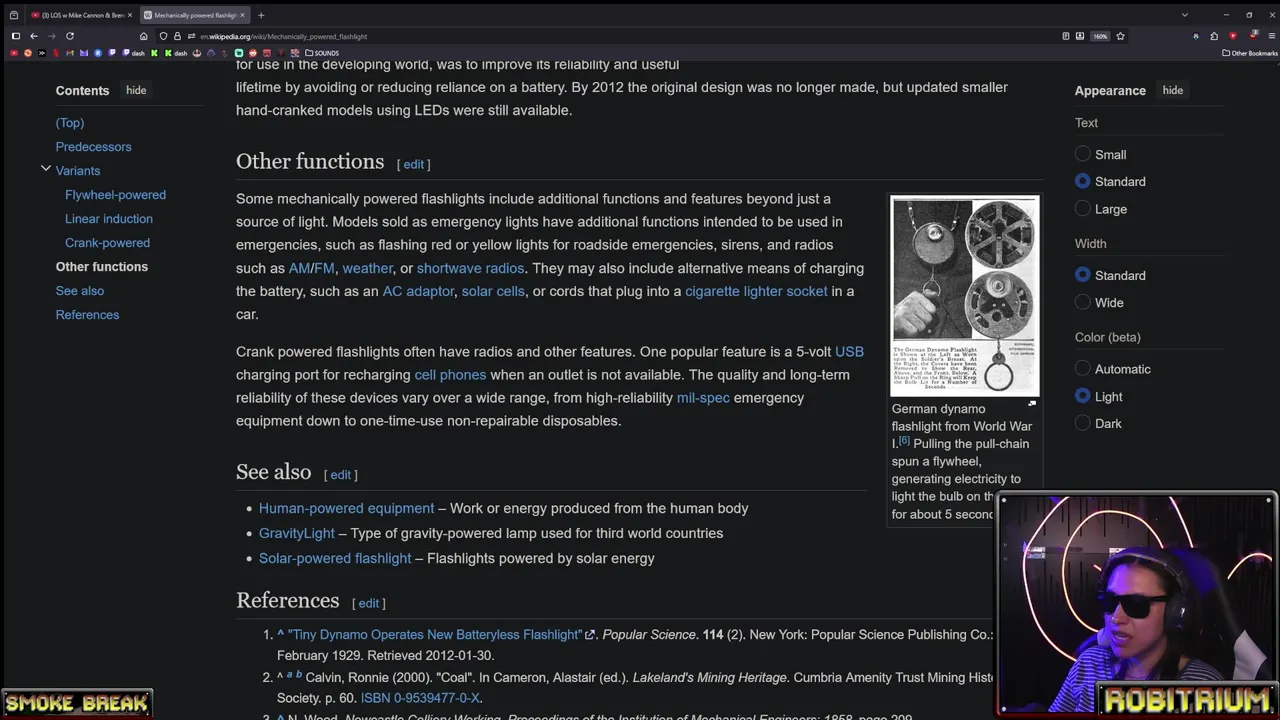Select Standard text size
The image size is (1280, 720).
(1083, 181)
